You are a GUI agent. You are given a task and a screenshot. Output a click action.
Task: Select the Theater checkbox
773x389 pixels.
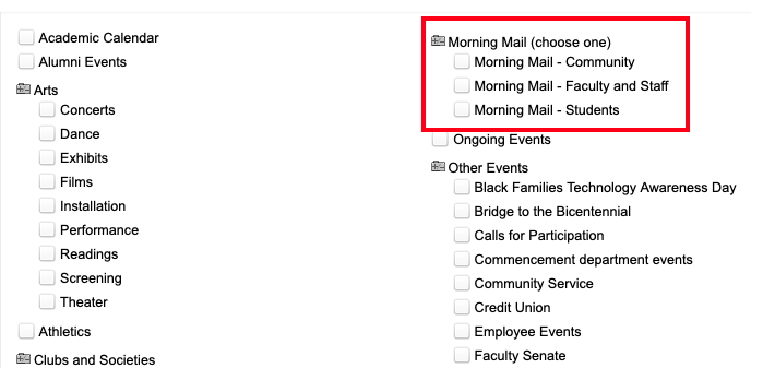click(x=47, y=302)
